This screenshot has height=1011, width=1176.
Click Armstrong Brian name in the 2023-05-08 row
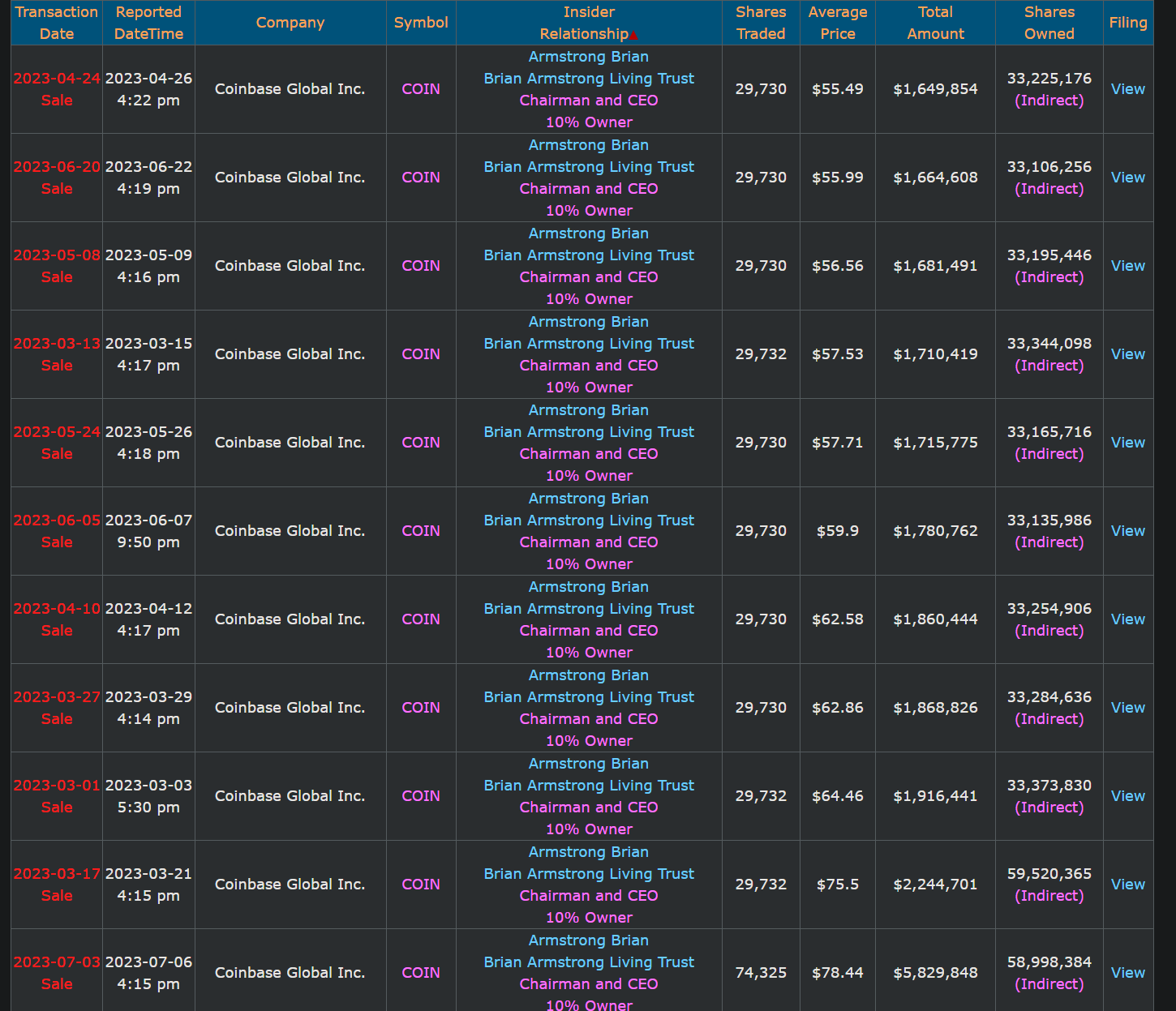point(588,233)
